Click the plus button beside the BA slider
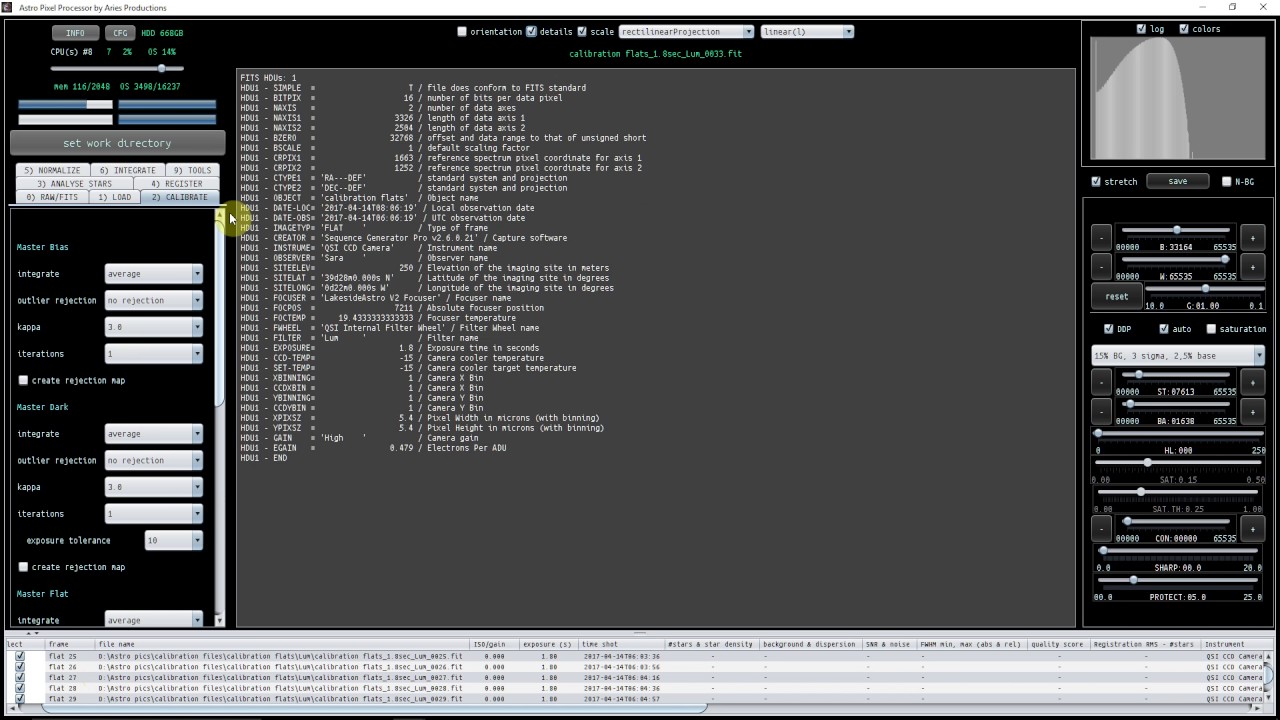The width and height of the screenshot is (1280, 720). (1253, 411)
